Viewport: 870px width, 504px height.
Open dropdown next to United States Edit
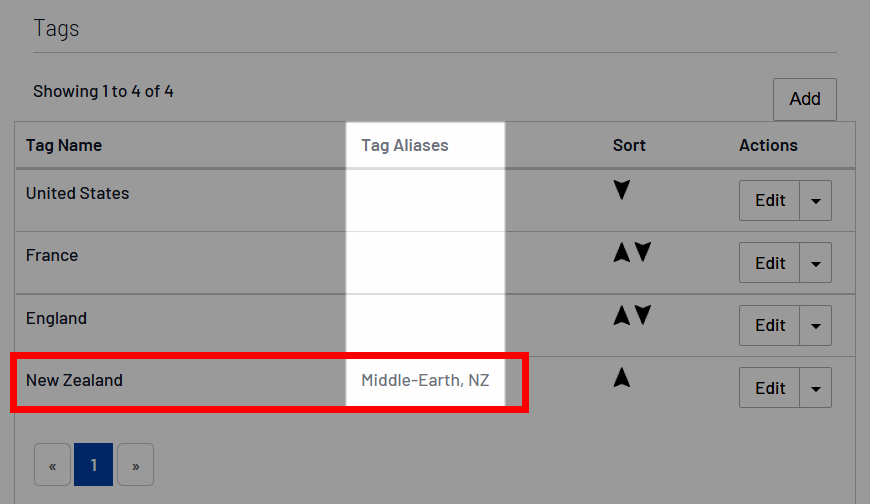(x=816, y=201)
